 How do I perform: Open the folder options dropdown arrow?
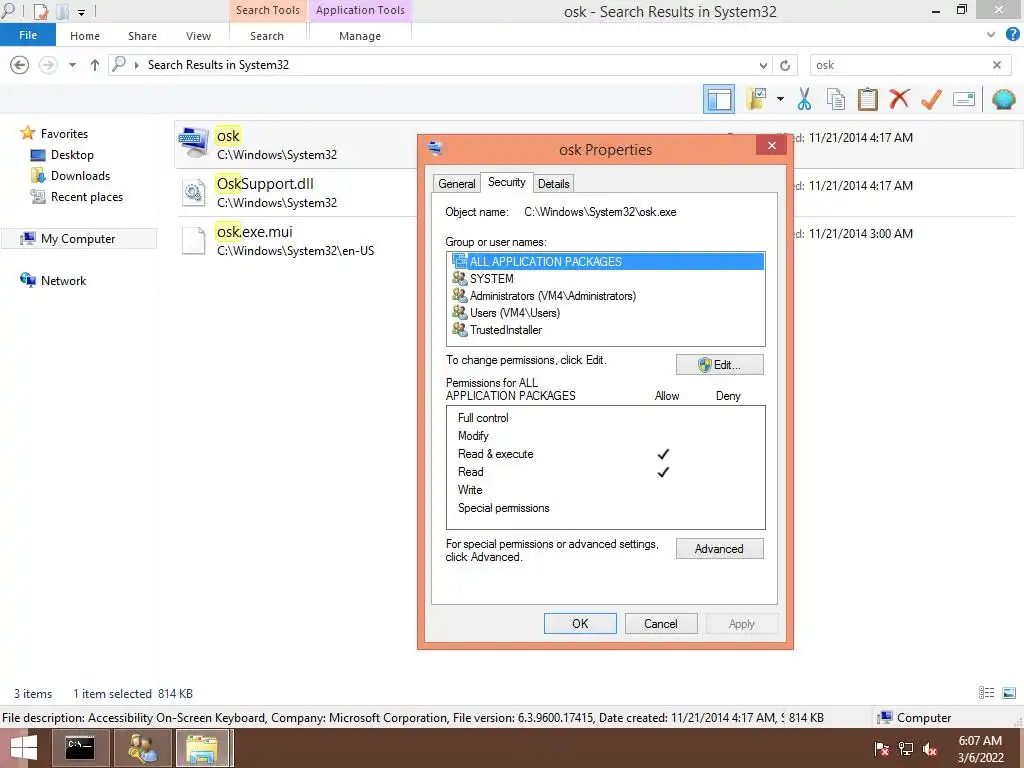pyautogui.click(x=780, y=99)
